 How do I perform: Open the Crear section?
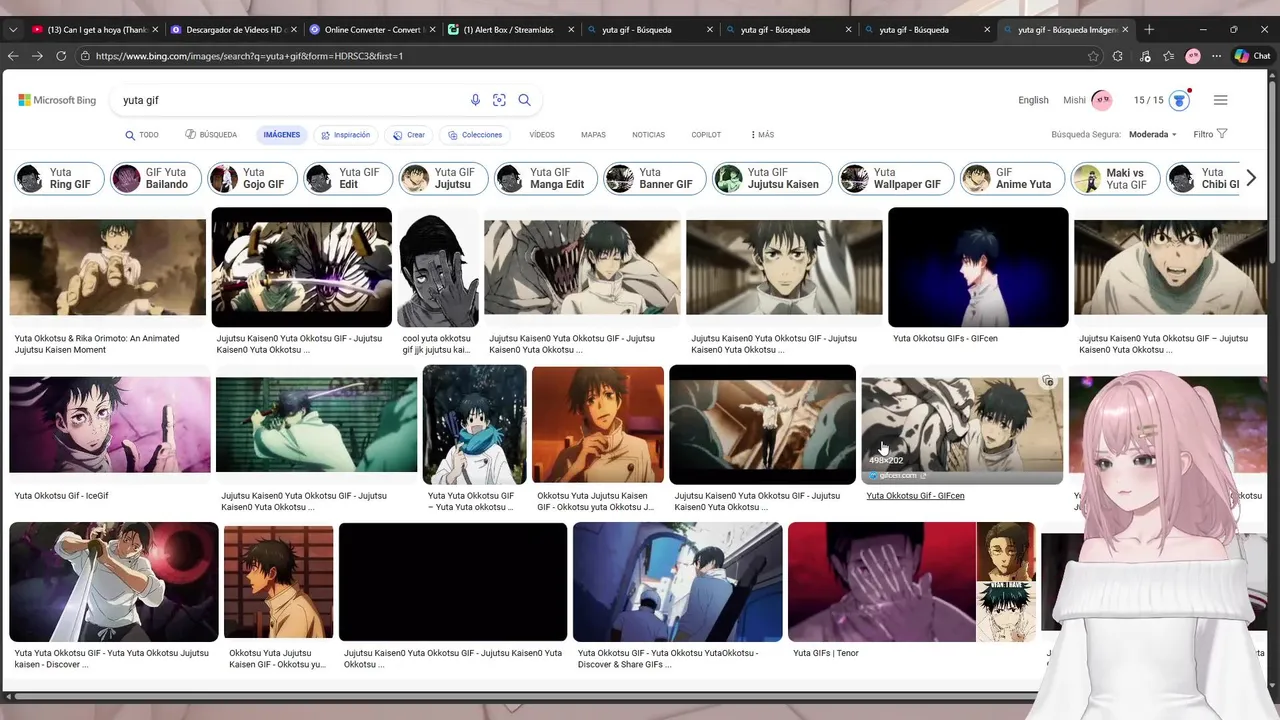[409, 135]
